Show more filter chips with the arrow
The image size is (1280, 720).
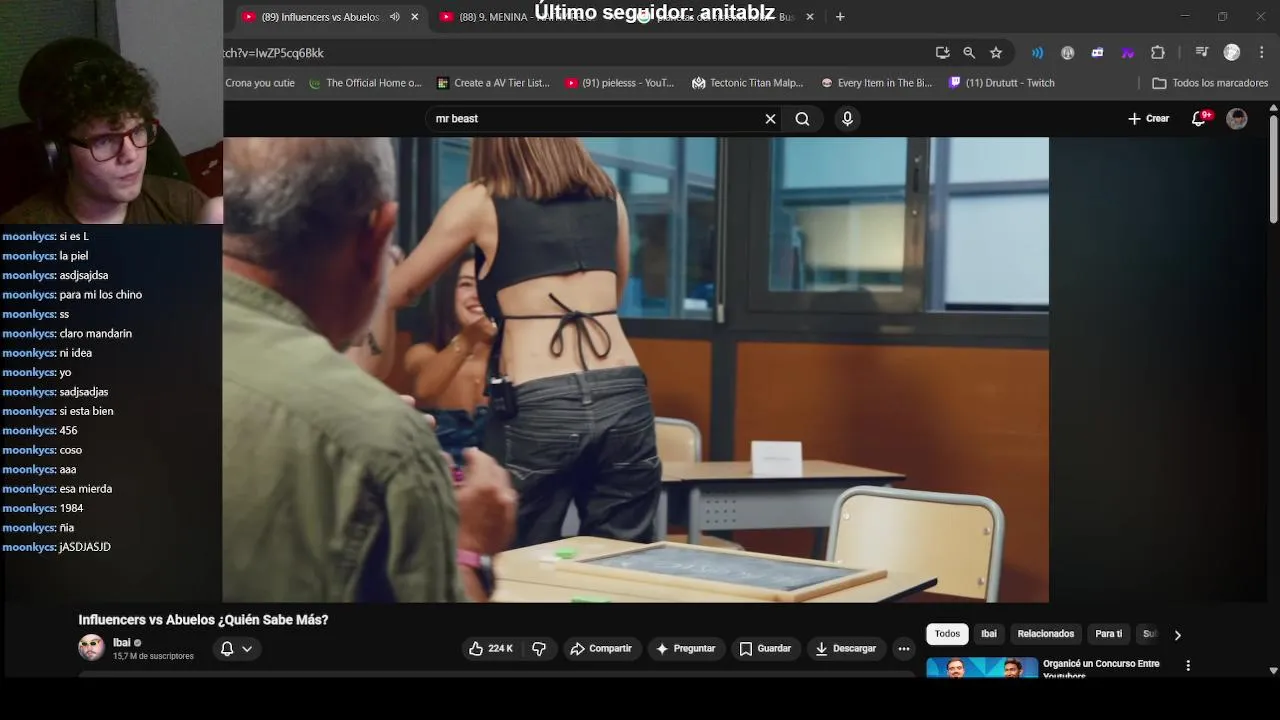pos(1177,635)
